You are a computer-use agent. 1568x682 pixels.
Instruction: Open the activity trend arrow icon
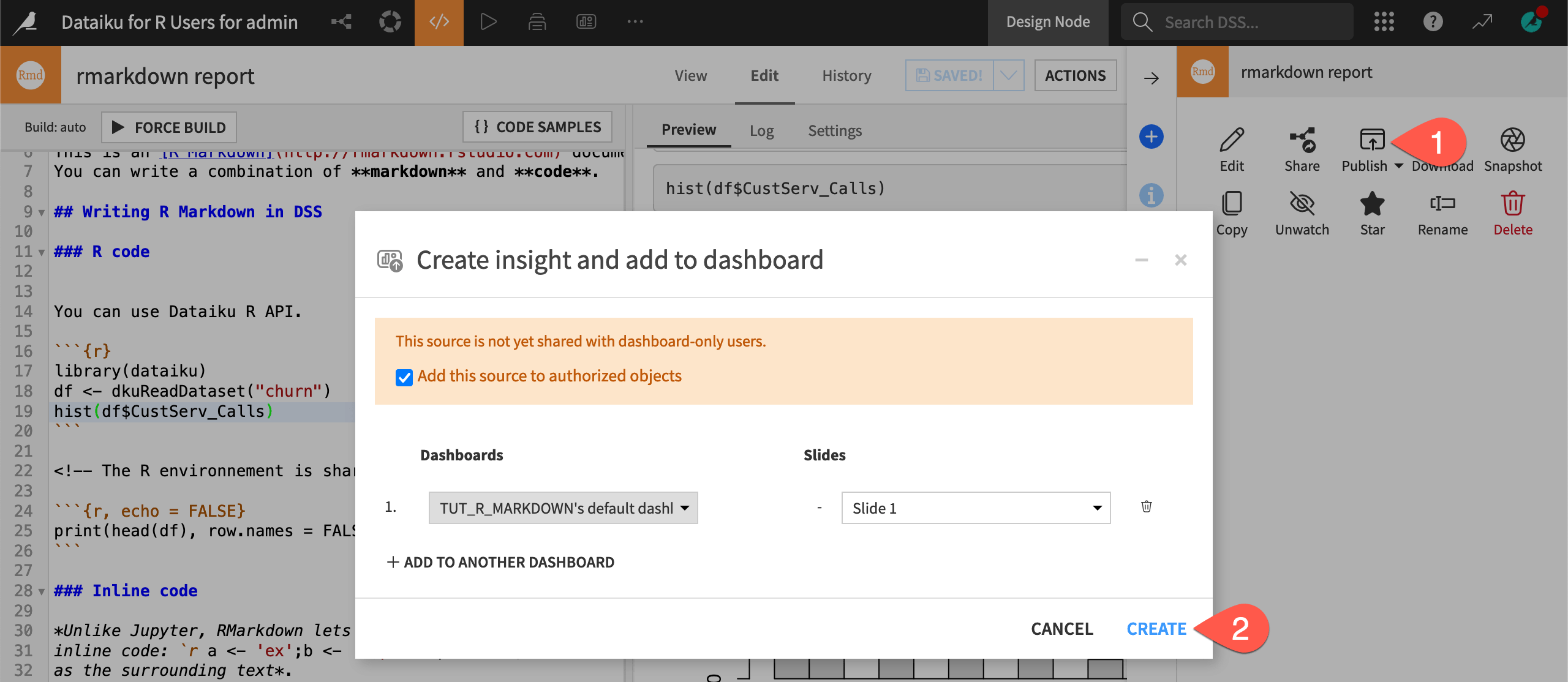coord(1482,22)
